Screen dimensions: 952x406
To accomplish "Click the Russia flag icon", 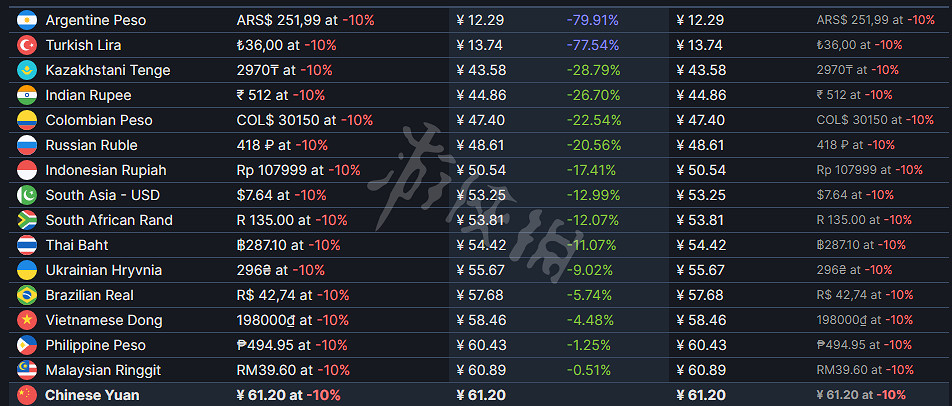I will tap(27, 145).
